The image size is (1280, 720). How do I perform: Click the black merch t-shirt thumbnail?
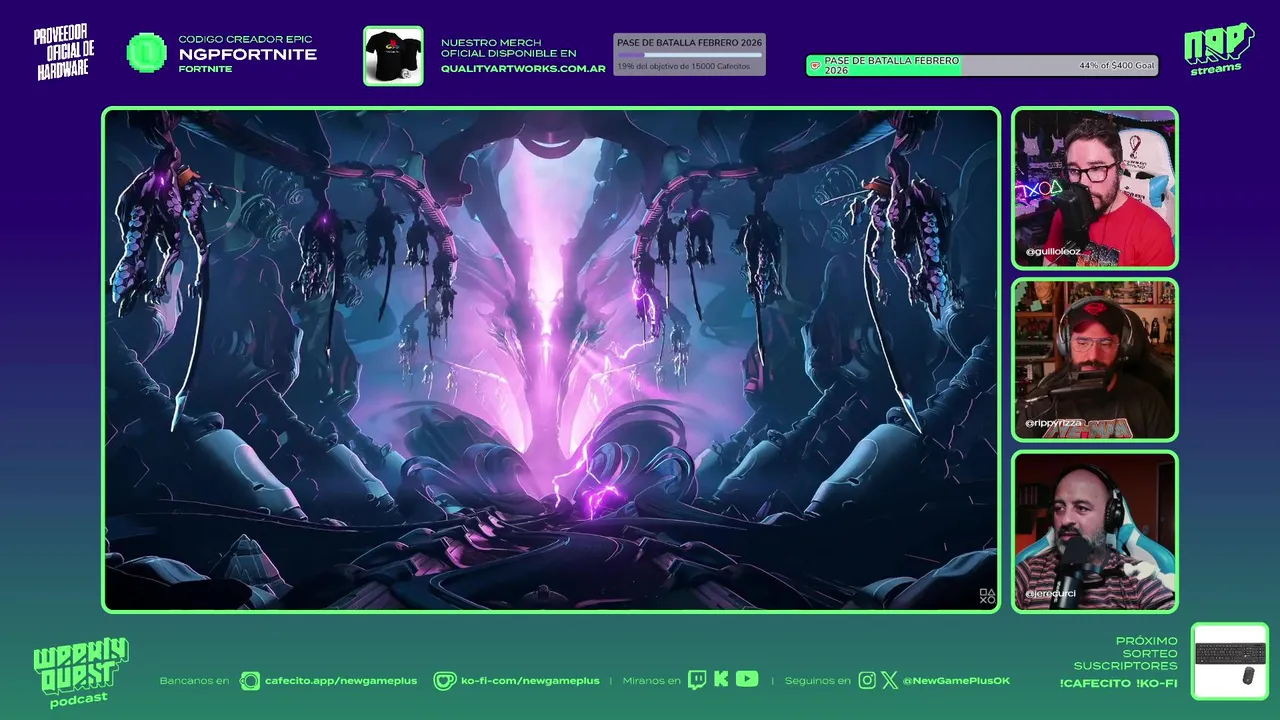(x=393, y=56)
